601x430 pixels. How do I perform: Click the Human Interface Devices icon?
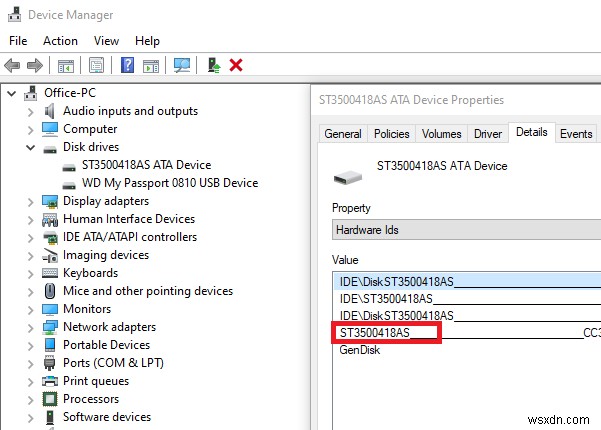(x=50, y=219)
